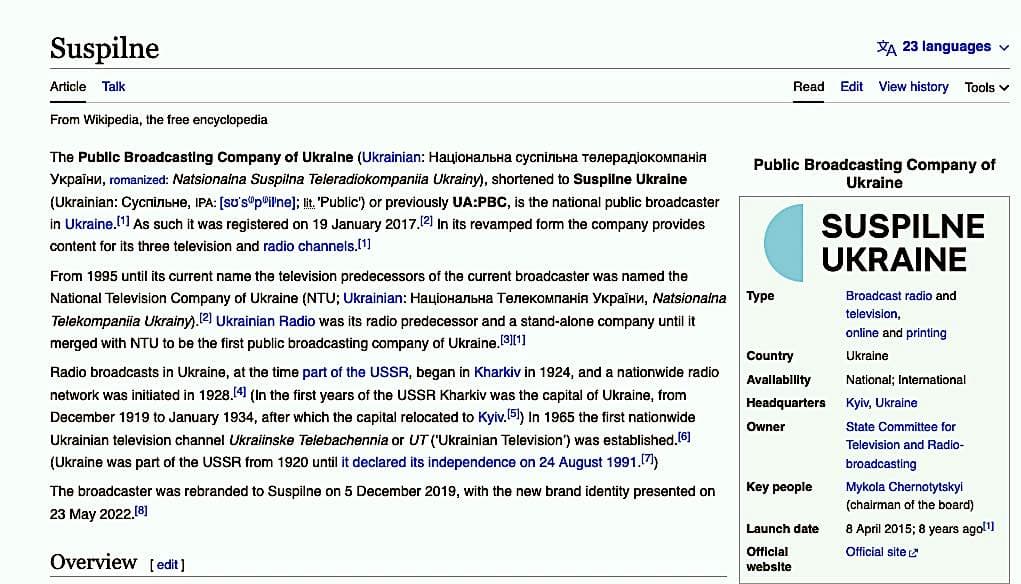This screenshot has width=1021, height=584.
Task: Open the Kharkiv article link
Action: (497, 372)
